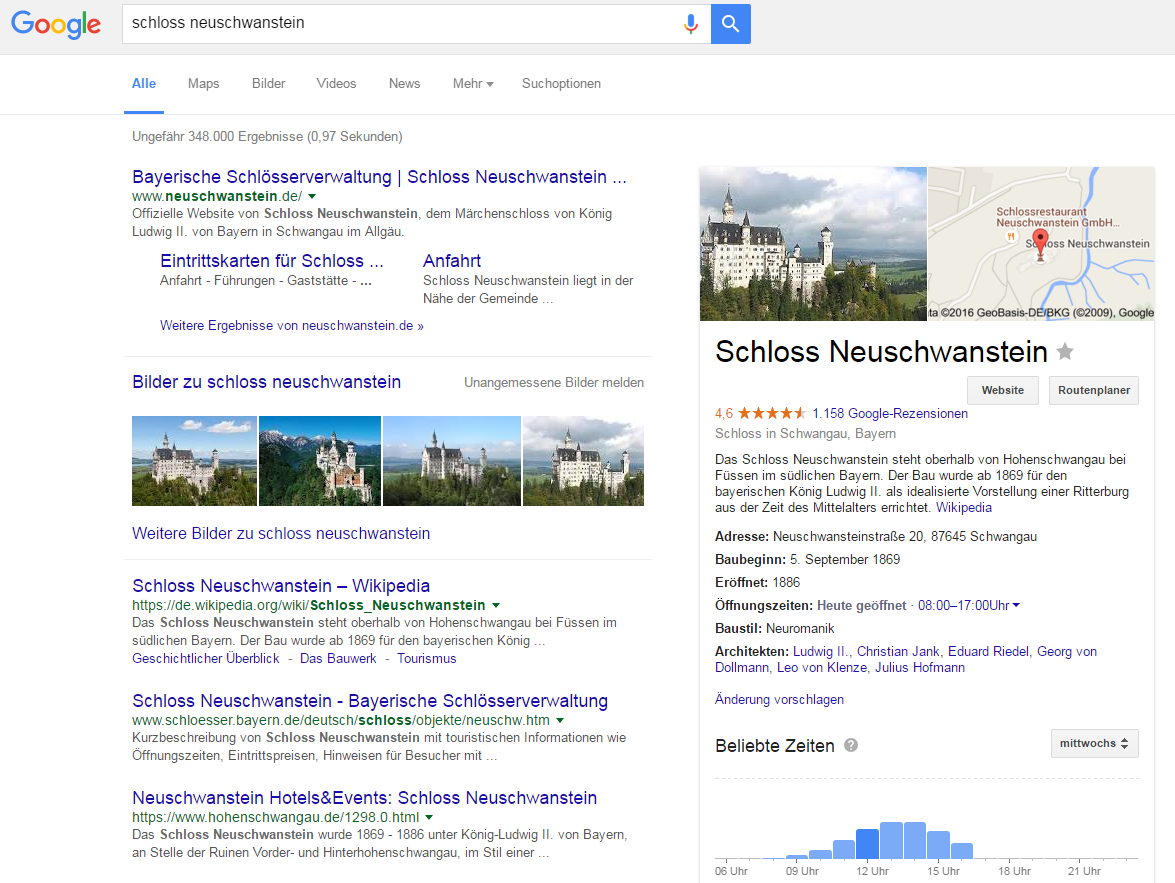Switch to the Maps tab

pos(204,84)
